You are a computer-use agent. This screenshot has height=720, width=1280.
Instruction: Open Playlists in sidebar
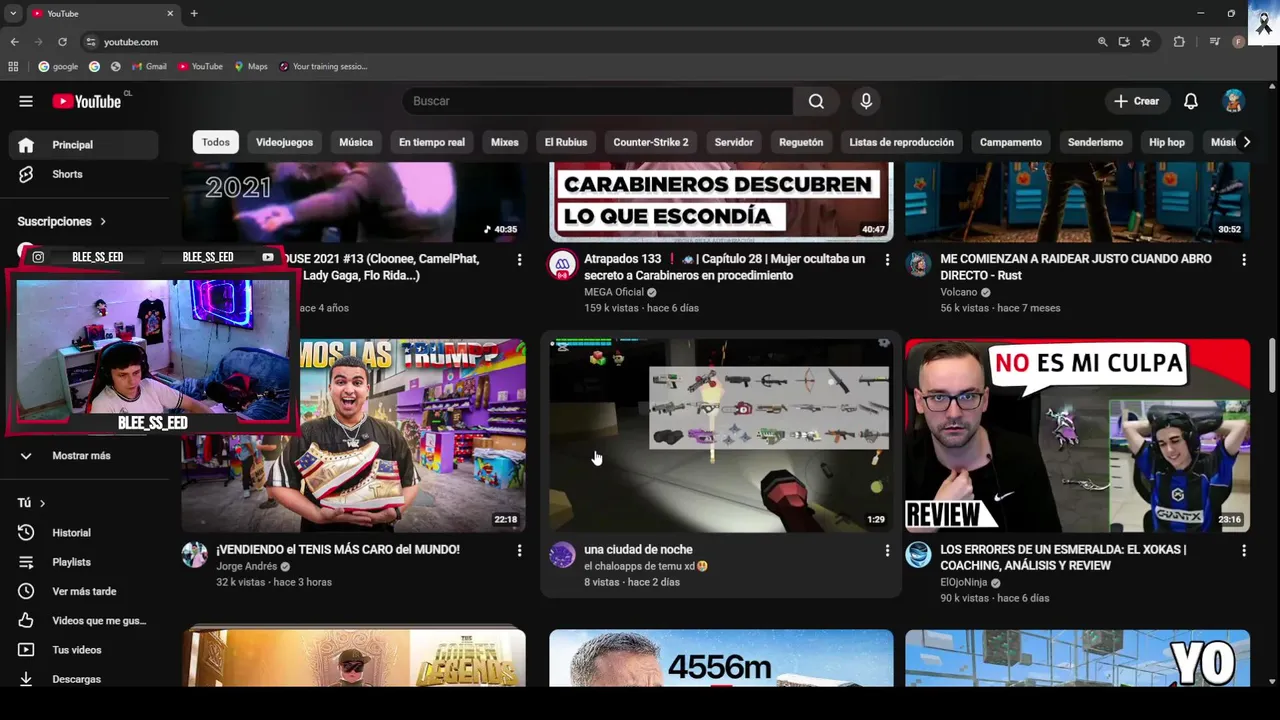pos(84,562)
